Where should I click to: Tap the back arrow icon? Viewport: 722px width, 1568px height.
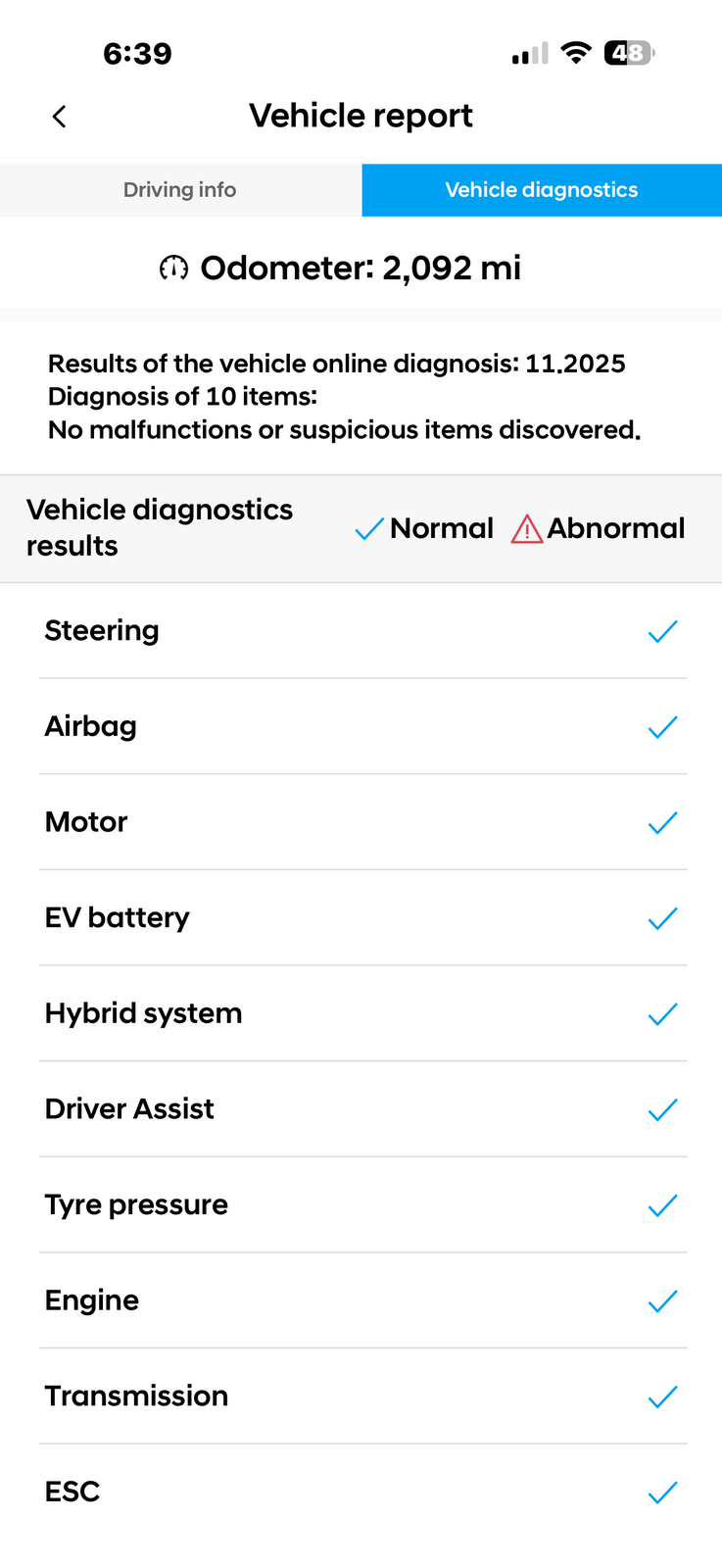click(59, 117)
